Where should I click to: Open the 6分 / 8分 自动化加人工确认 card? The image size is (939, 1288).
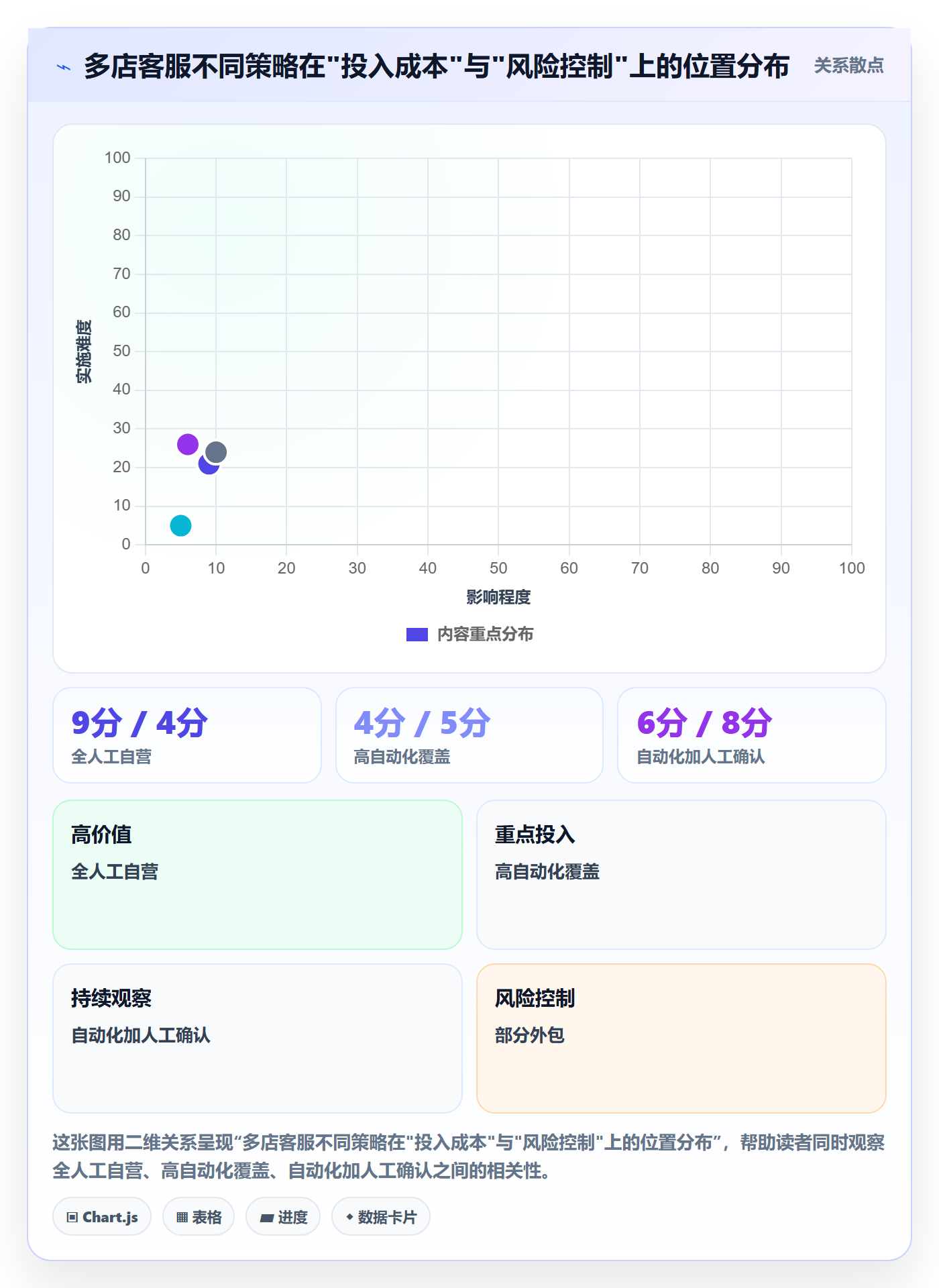coord(752,735)
